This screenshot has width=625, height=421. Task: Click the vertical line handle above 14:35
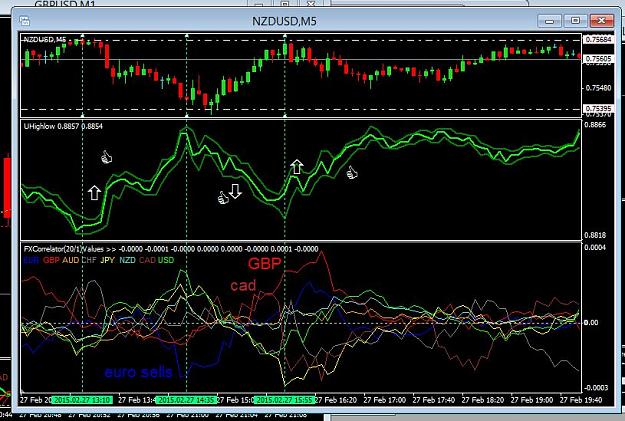187,36
